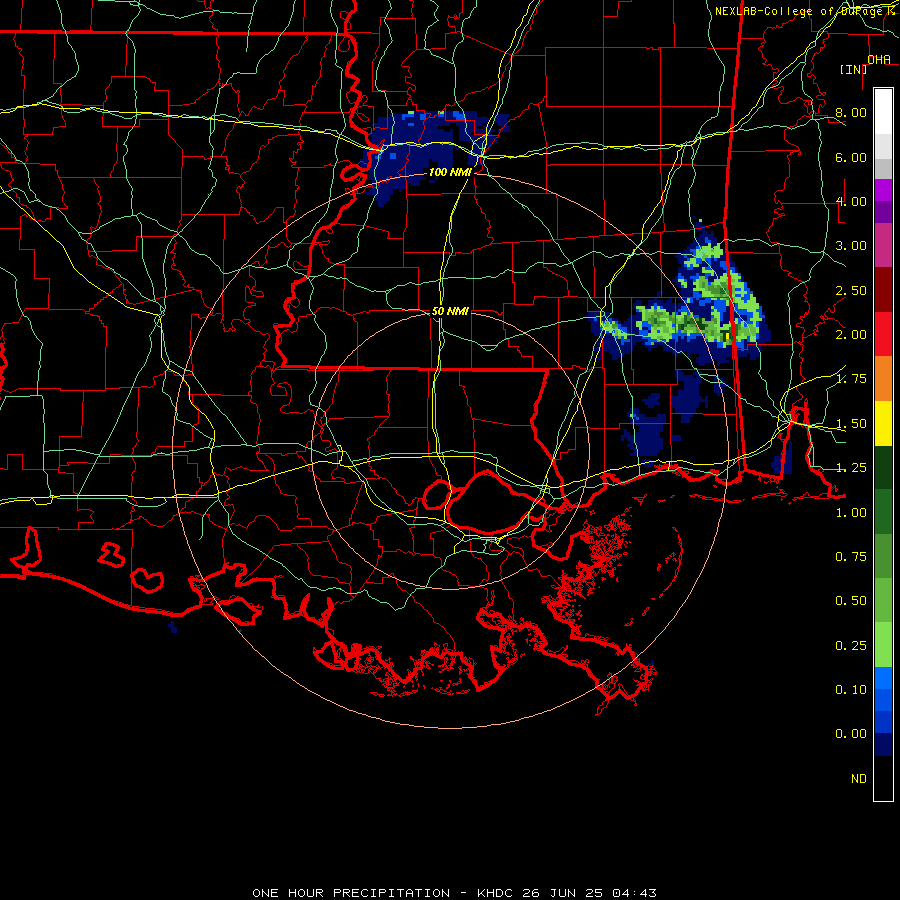This screenshot has height=900, width=900.
Task: Click the 0.10 scale value
Action: [x=851, y=690]
